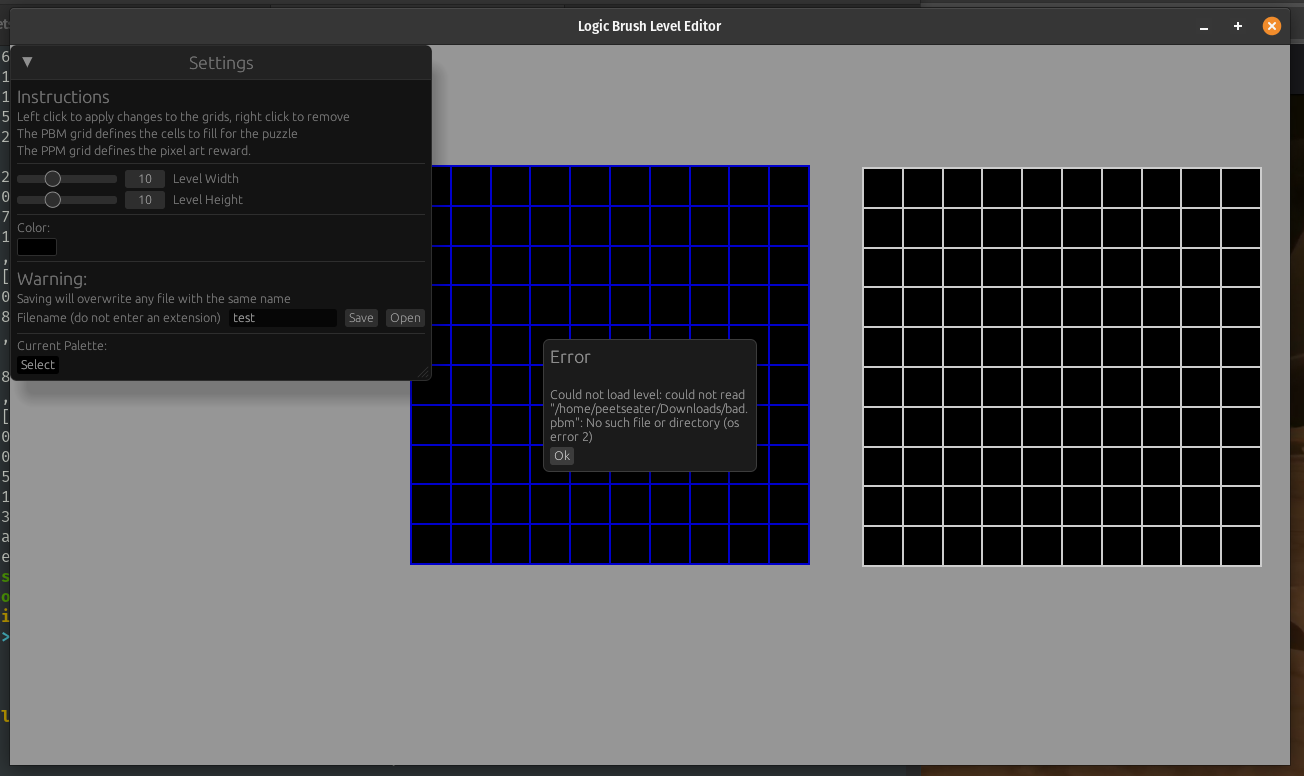This screenshot has width=1304, height=776.
Task: Dismiss the Error dialog with Ok
Action: (562, 456)
